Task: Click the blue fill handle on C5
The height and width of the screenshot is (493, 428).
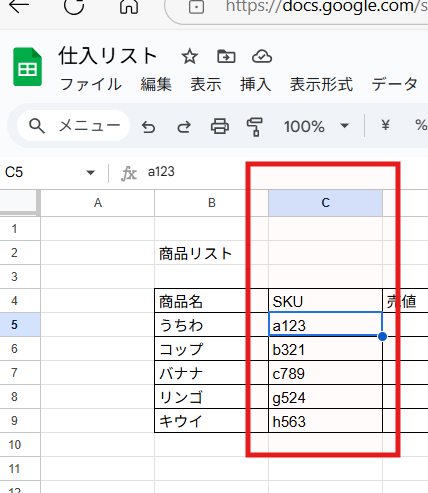Action: click(383, 336)
